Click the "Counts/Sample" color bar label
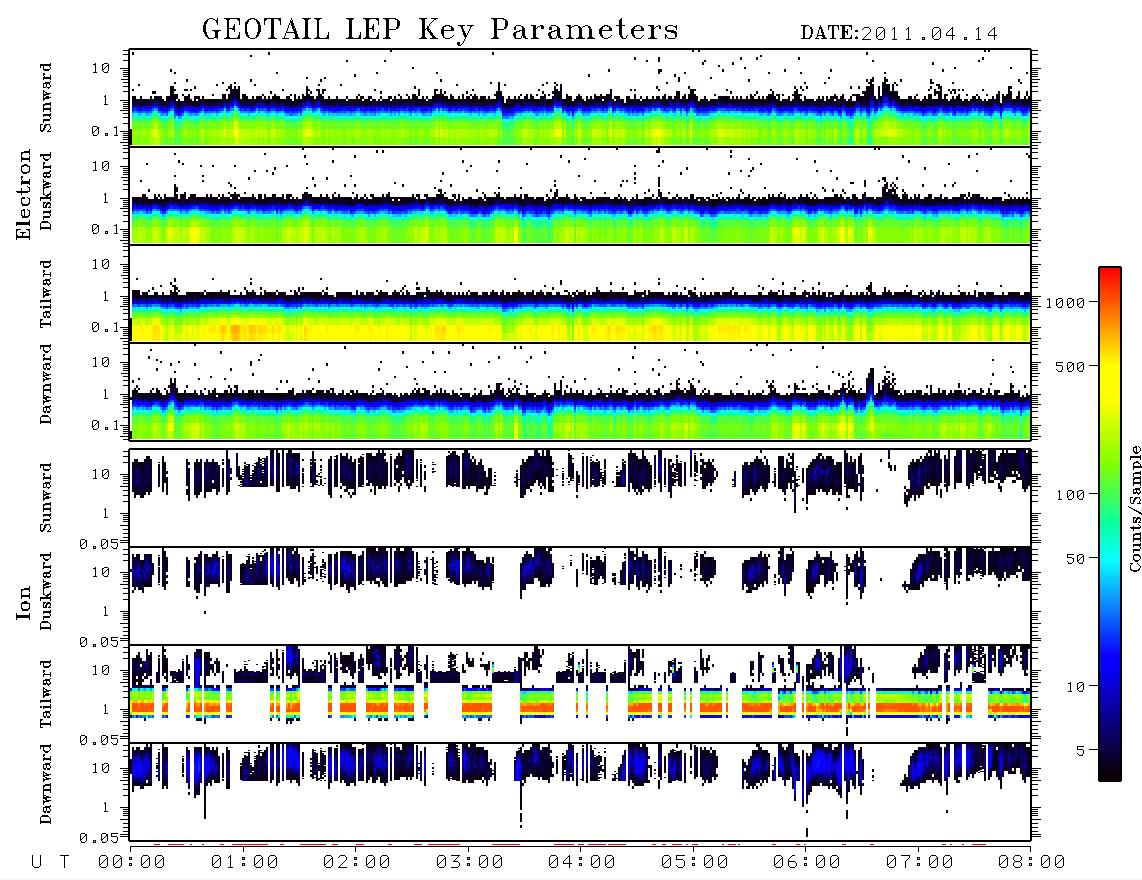This screenshot has height=880, width=1142. coord(1134,508)
